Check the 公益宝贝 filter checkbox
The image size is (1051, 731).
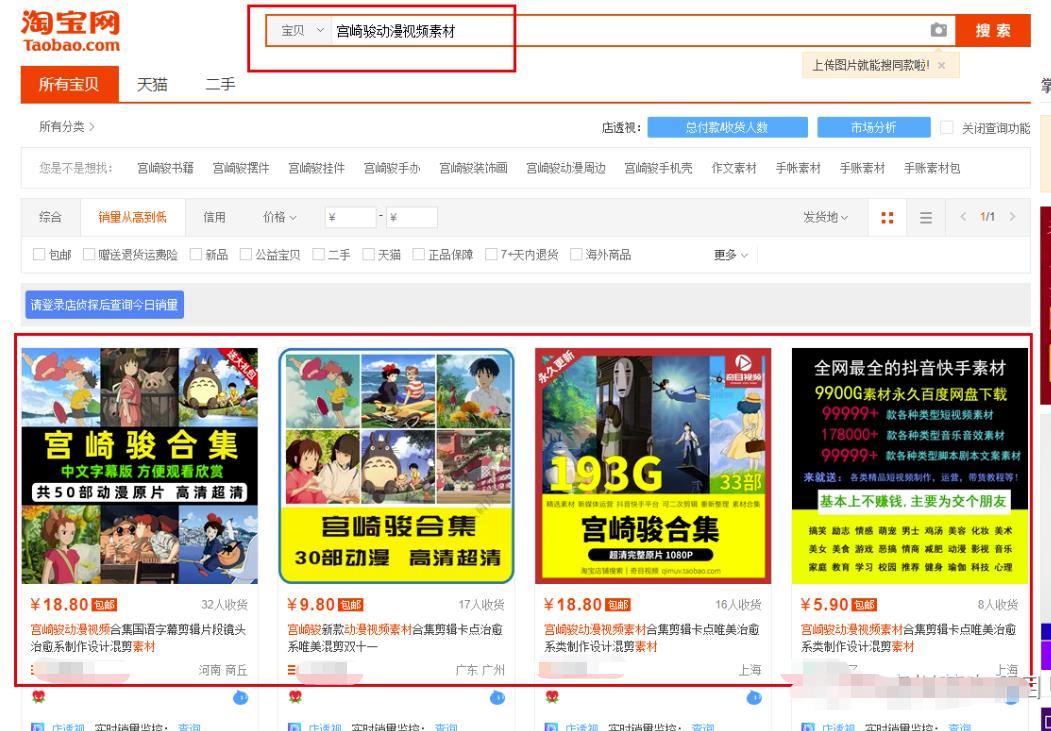(x=245, y=255)
